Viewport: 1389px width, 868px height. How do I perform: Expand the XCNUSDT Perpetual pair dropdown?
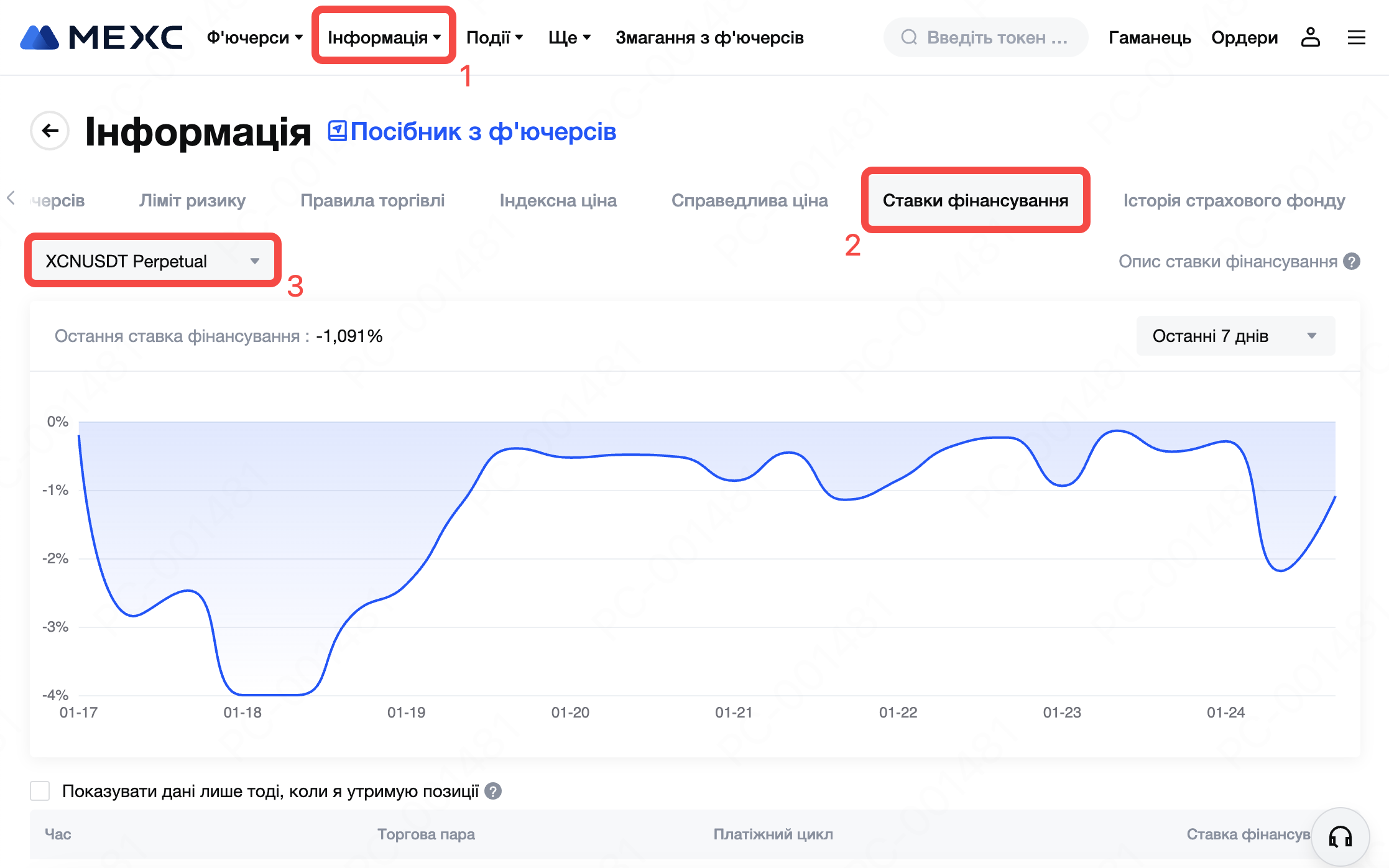(x=152, y=261)
